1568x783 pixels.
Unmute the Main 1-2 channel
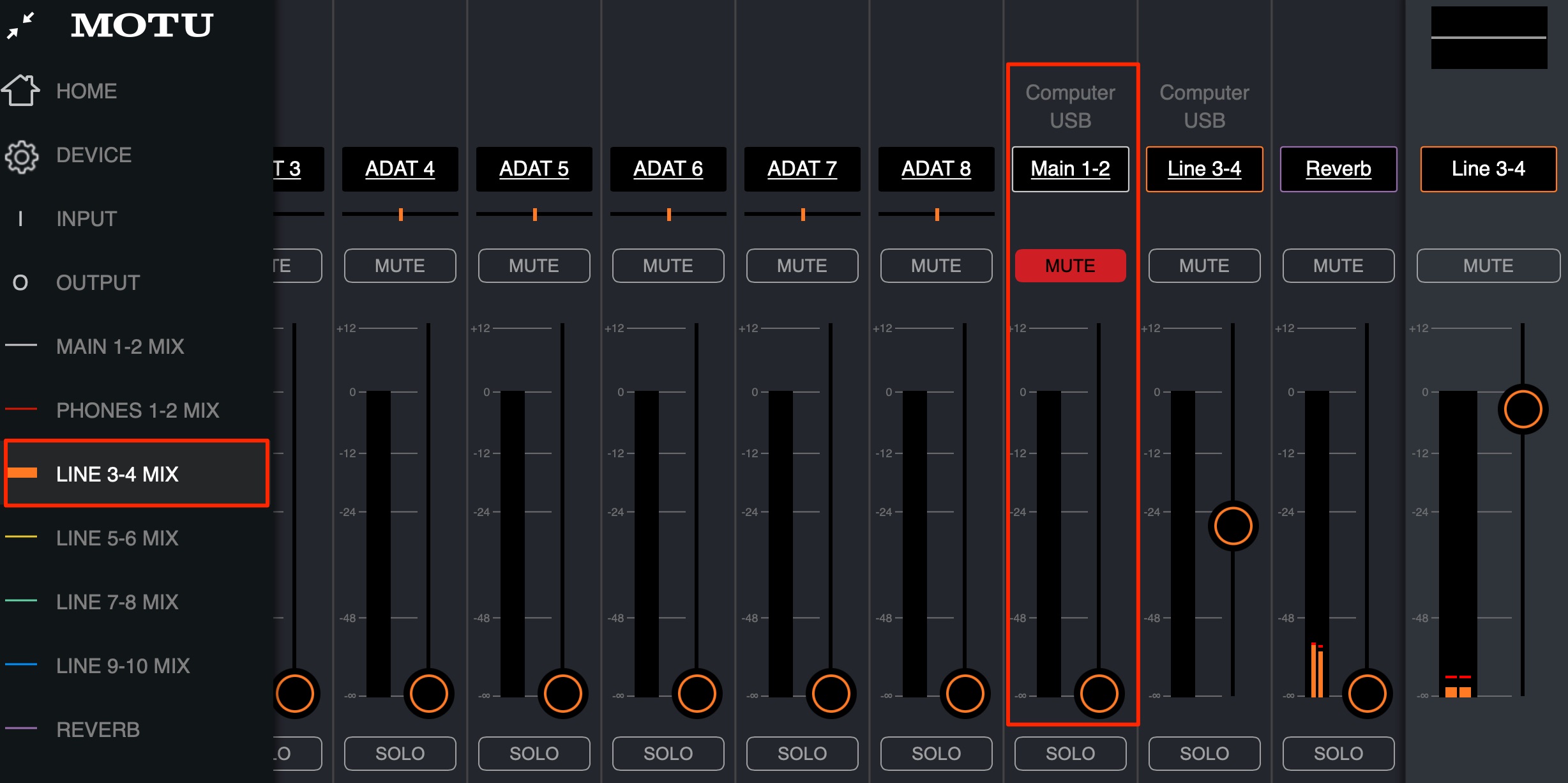(x=1070, y=266)
